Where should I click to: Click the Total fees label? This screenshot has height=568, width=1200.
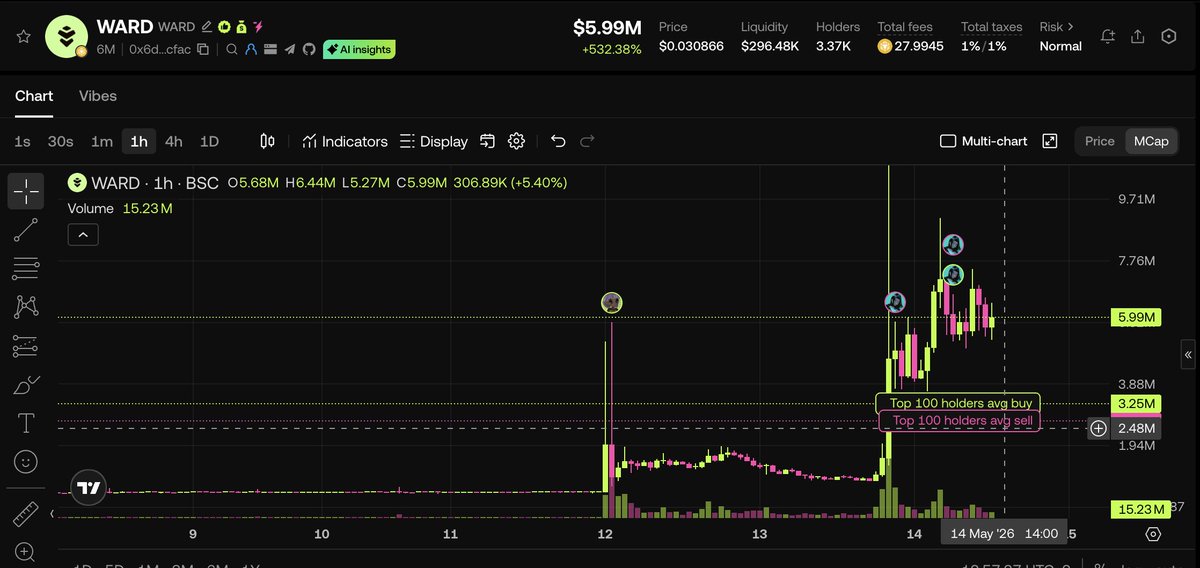coord(905,27)
